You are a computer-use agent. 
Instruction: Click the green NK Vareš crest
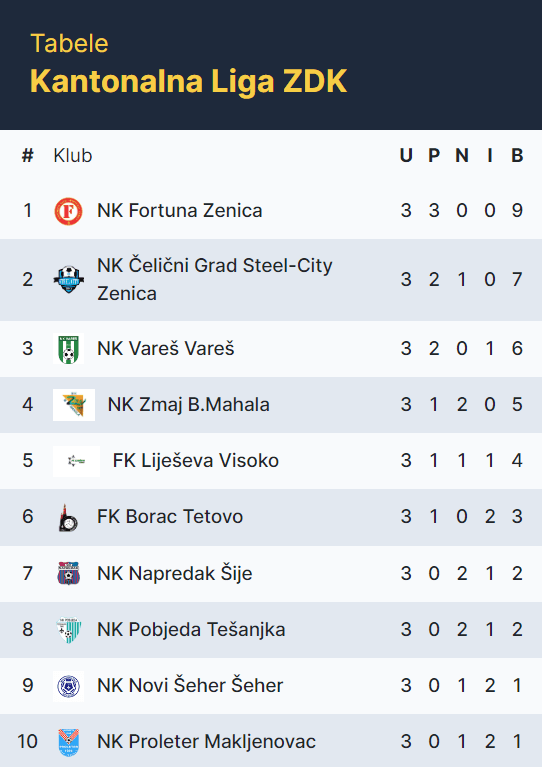point(68,348)
